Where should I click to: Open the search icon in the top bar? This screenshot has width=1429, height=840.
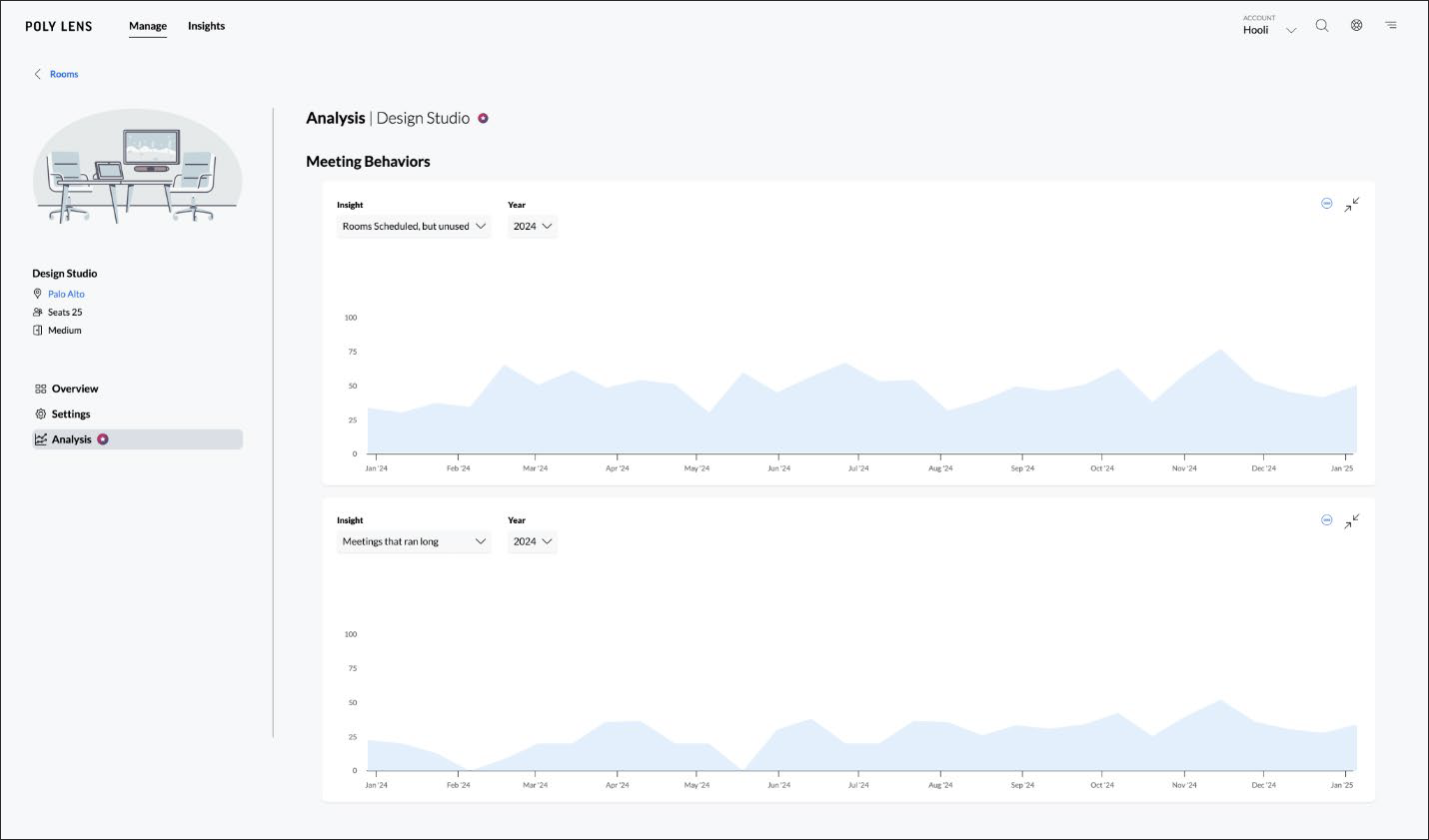(x=1322, y=25)
